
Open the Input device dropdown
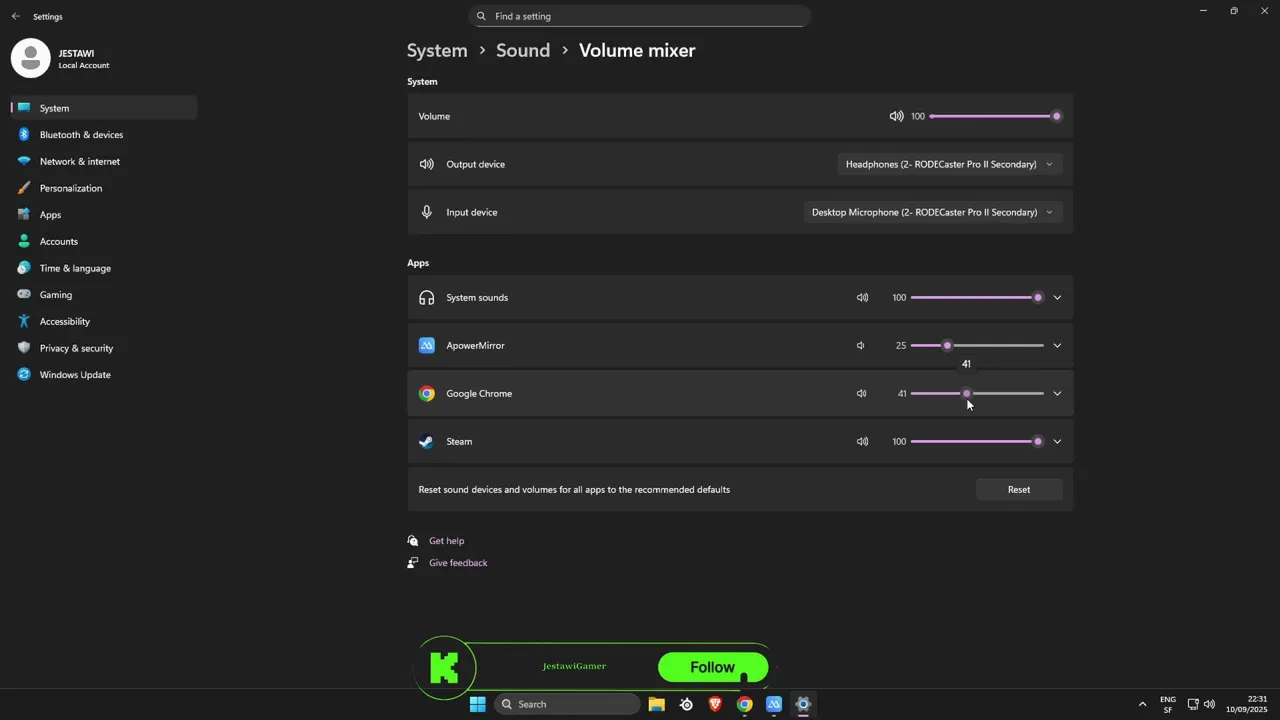tap(932, 212)
